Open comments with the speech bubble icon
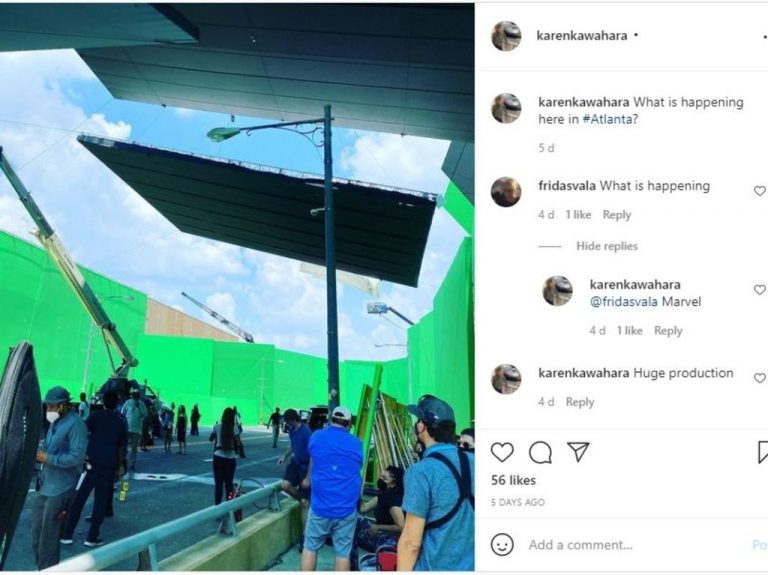 [x=540, y=452]
